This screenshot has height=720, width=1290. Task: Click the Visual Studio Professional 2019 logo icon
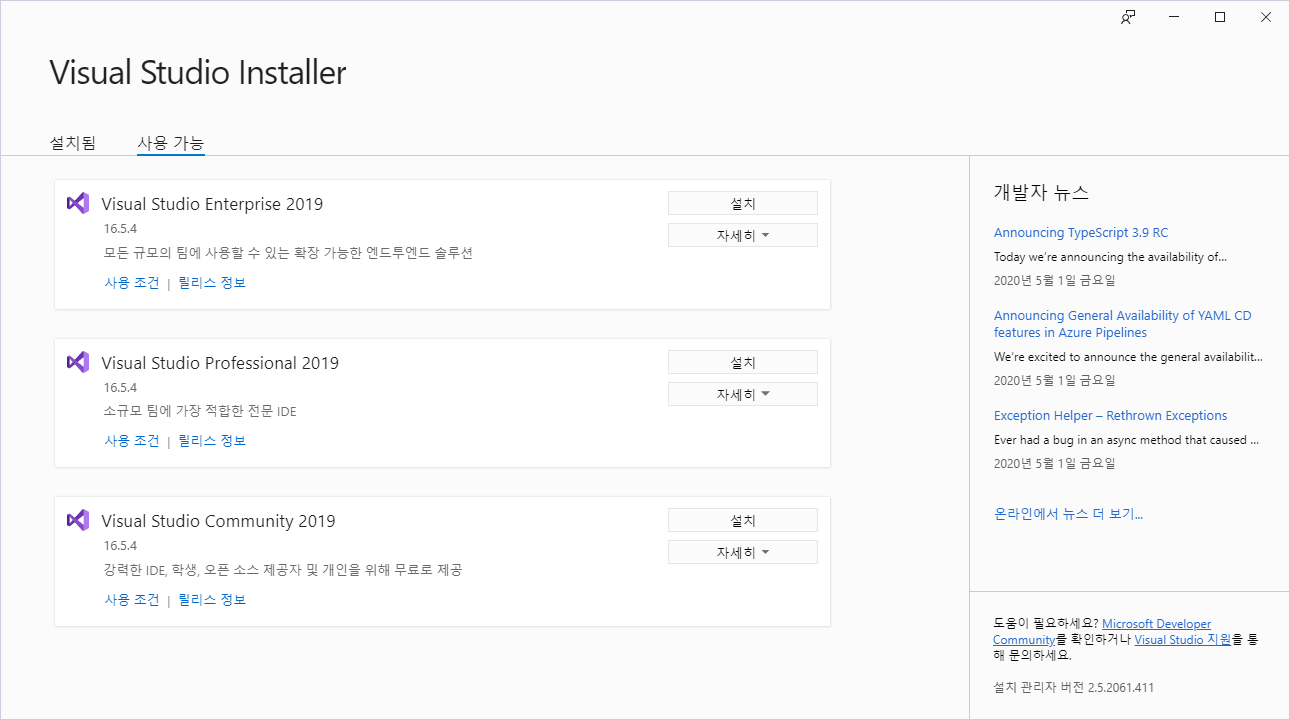[x=78, y=362]
